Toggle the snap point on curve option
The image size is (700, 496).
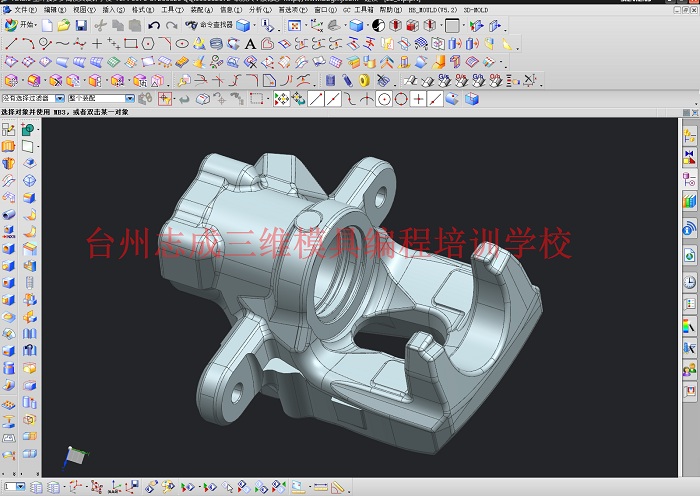[435, 99]
